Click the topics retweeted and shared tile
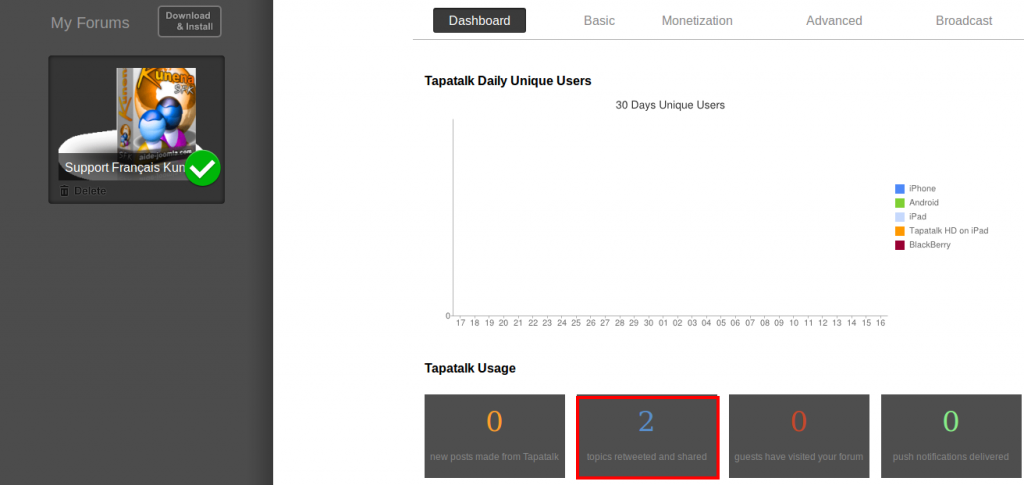Viewport: 1024px width, 485px height. (x=646, y=435)
